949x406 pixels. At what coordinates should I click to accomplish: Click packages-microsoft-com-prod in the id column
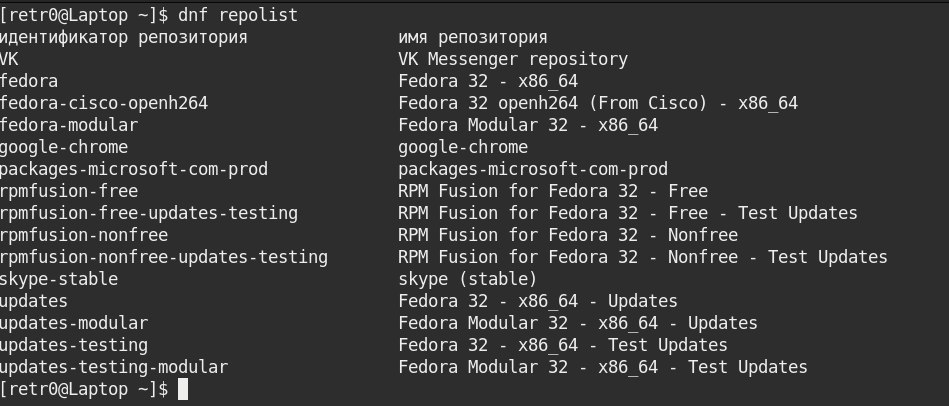134,169
